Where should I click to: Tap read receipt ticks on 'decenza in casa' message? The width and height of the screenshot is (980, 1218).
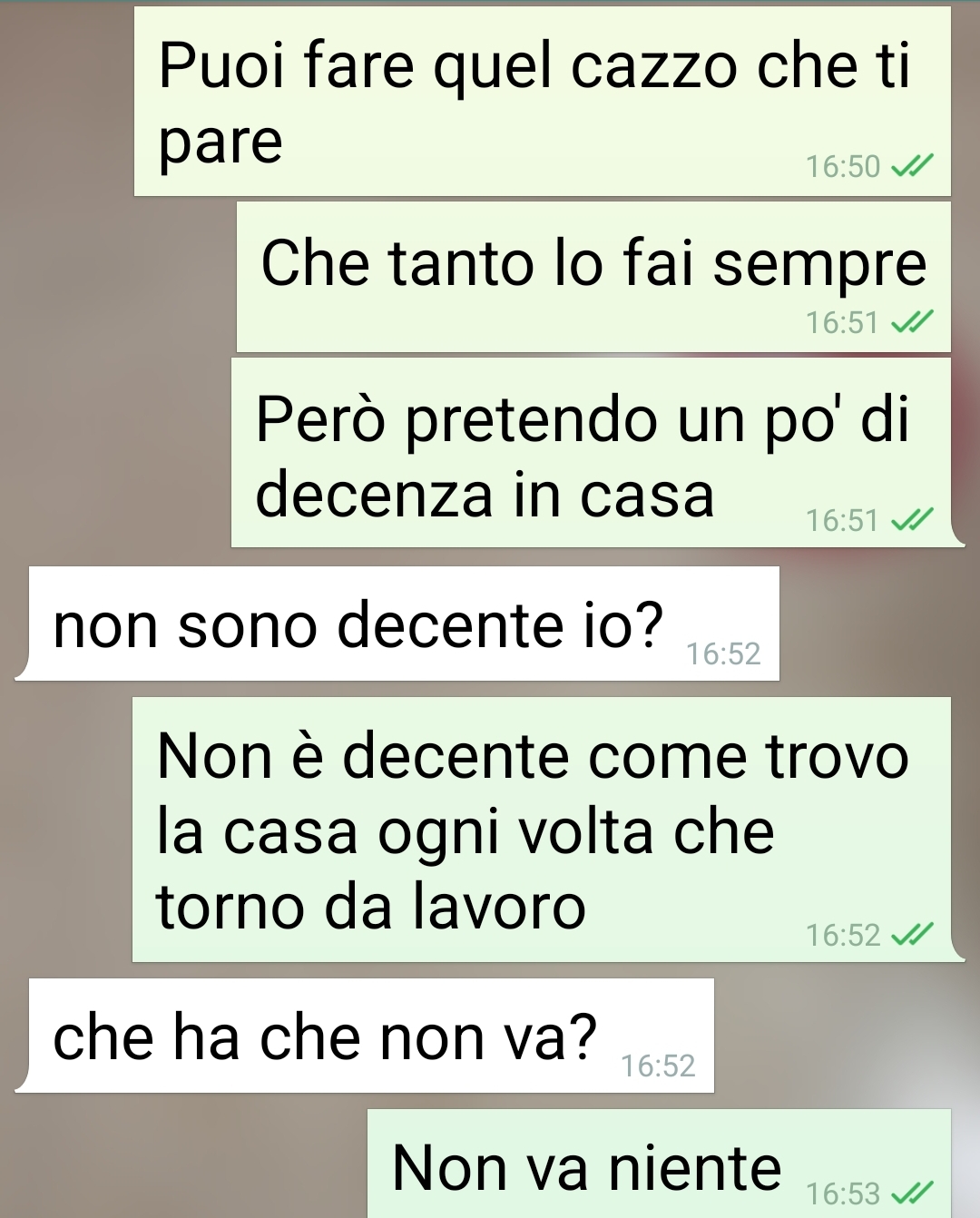[x=912, y=520]
